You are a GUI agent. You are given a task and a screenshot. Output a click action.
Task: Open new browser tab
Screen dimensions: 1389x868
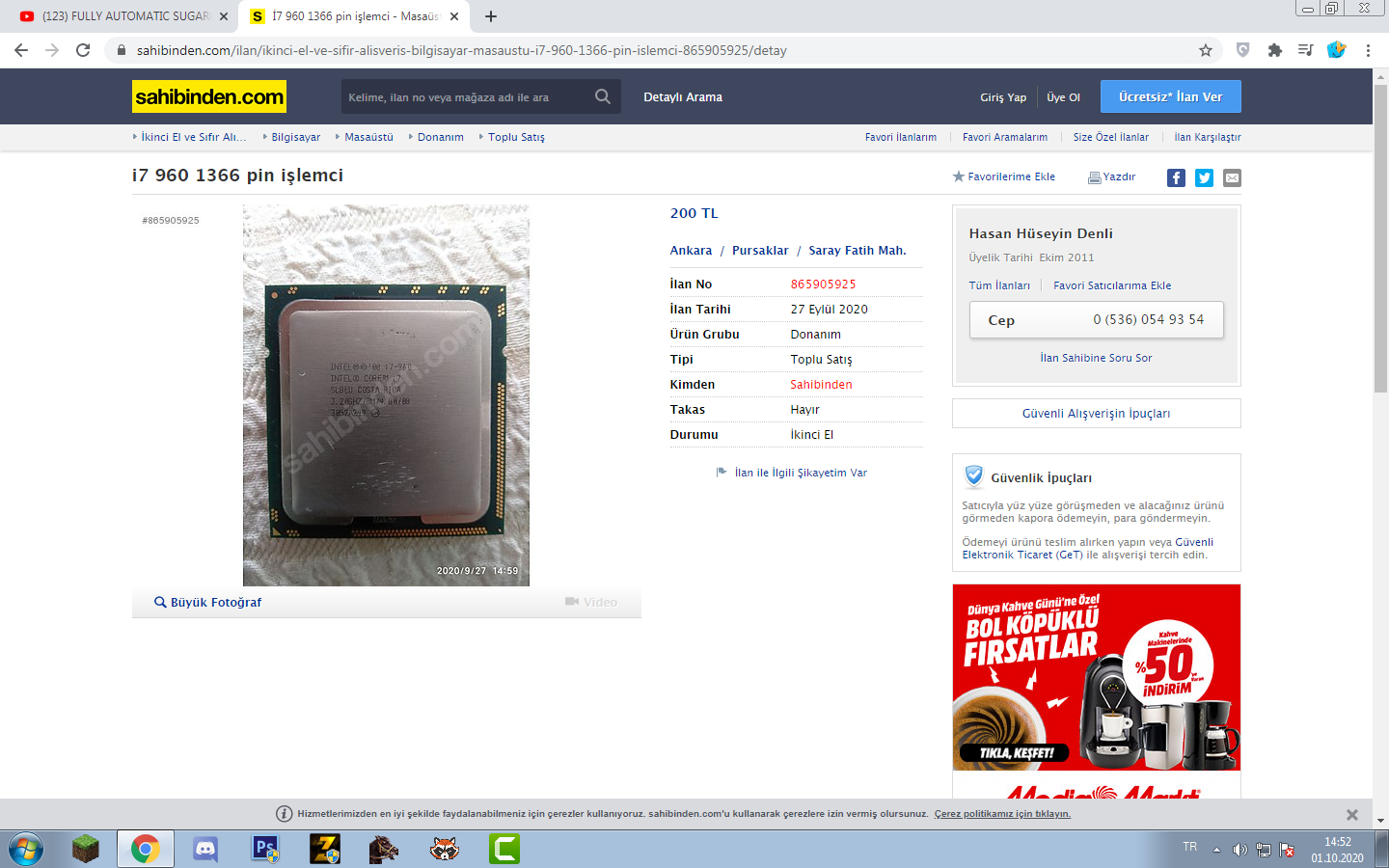pyautogui.click(x=491, y=16)
